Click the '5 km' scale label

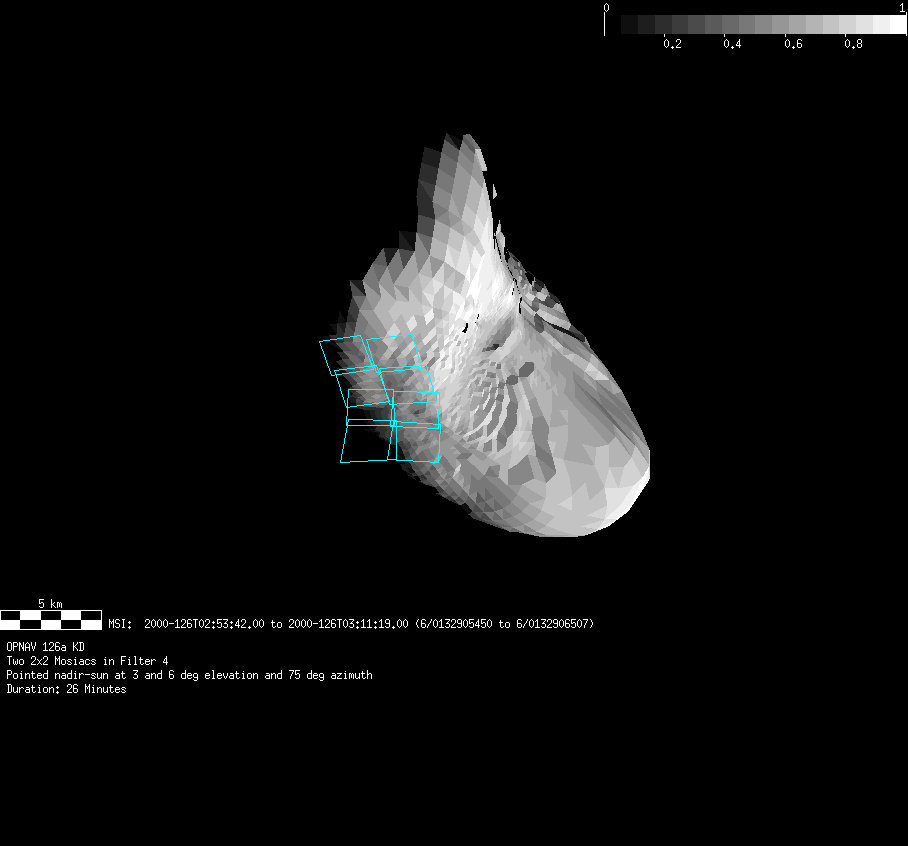point(50,604)
